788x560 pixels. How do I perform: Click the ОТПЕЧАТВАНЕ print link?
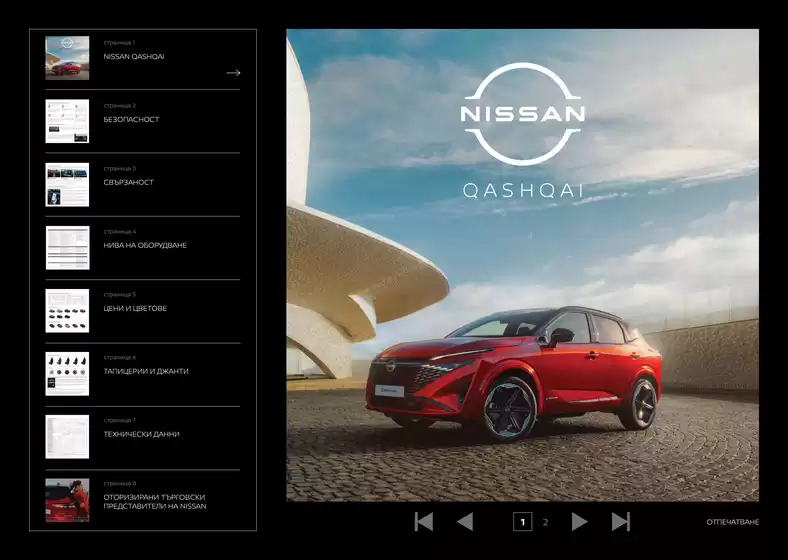[x=732, y=522]
